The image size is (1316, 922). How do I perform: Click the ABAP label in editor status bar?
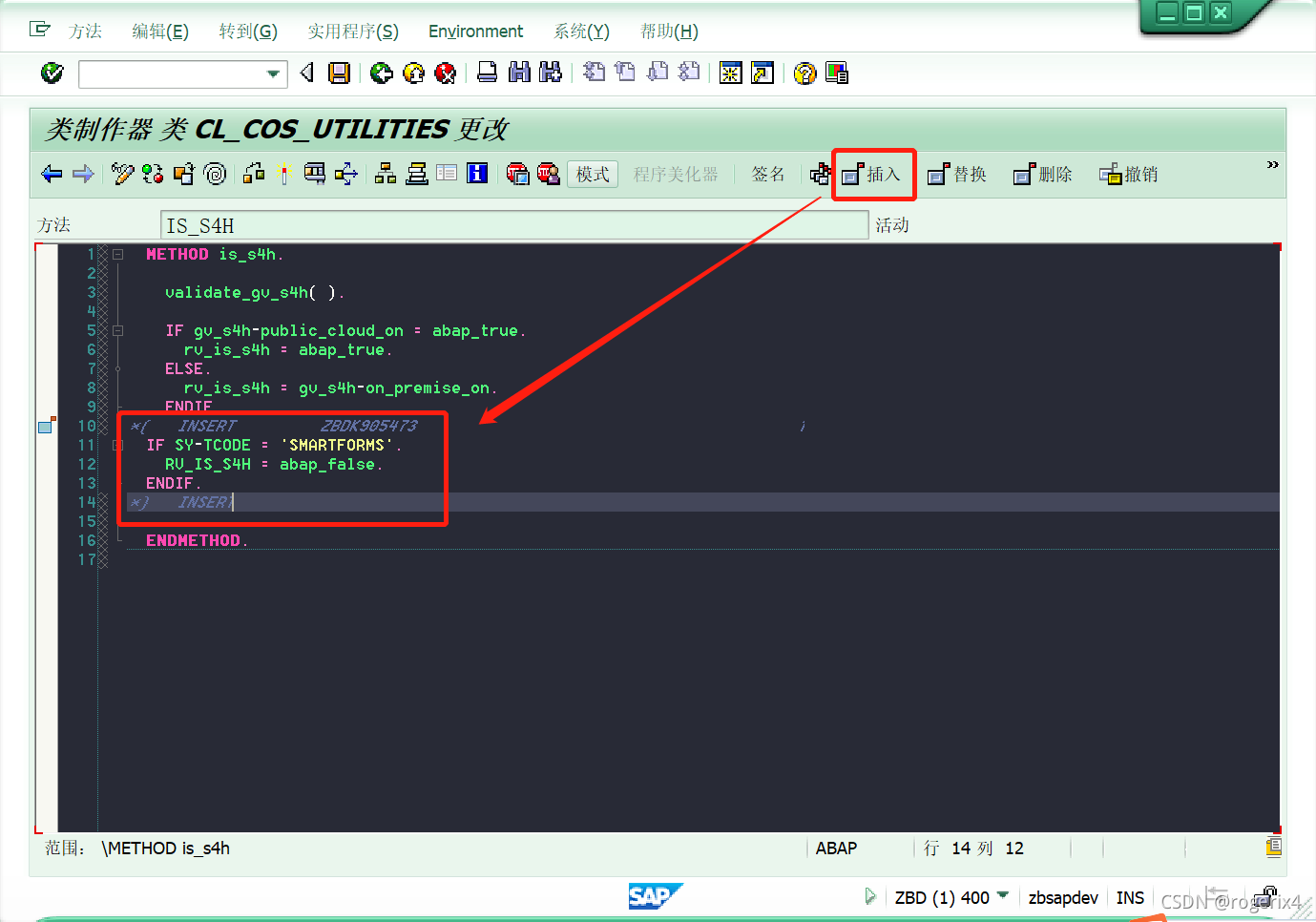coord(836,849)
